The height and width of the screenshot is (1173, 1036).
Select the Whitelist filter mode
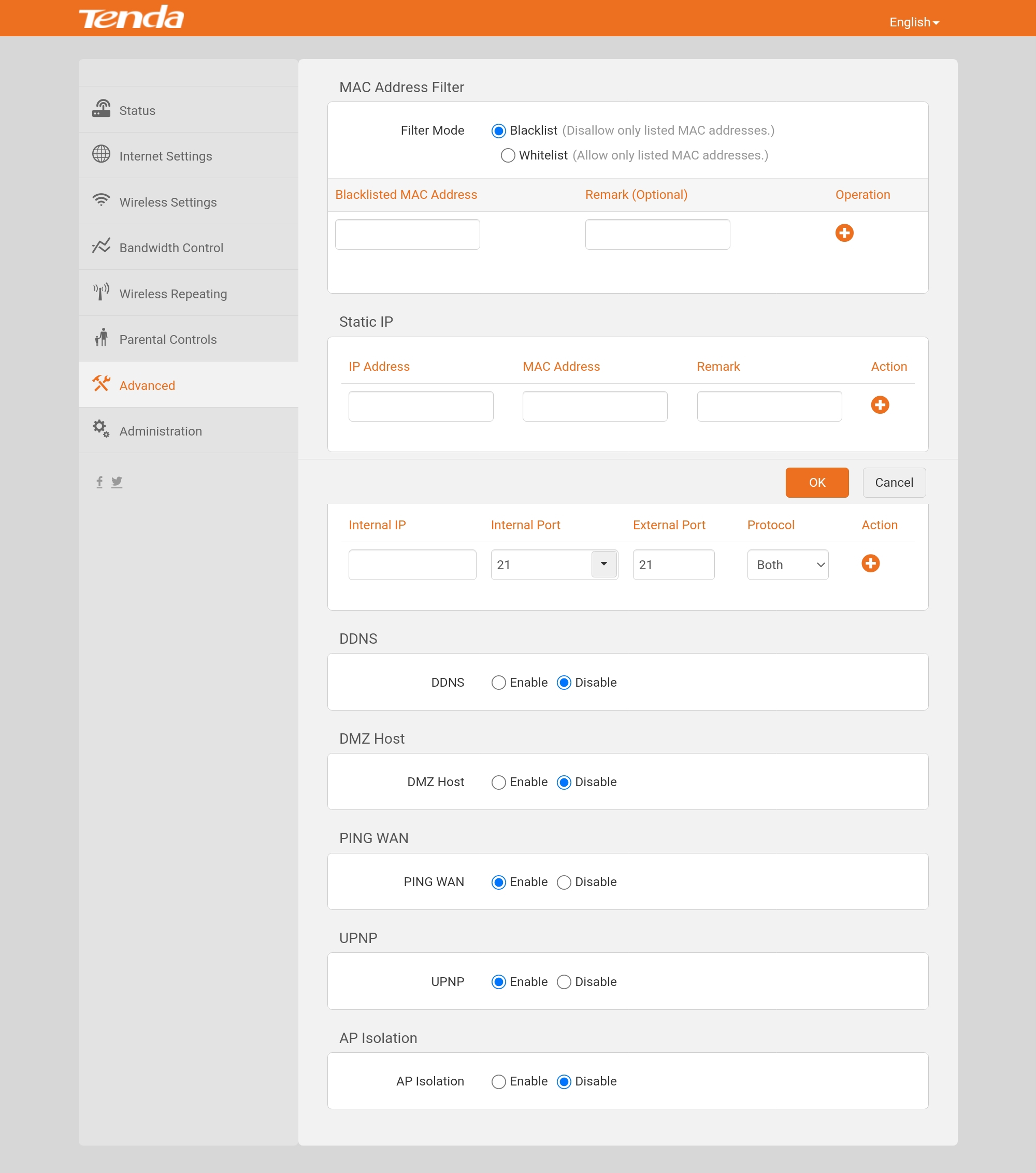(508, 155)
